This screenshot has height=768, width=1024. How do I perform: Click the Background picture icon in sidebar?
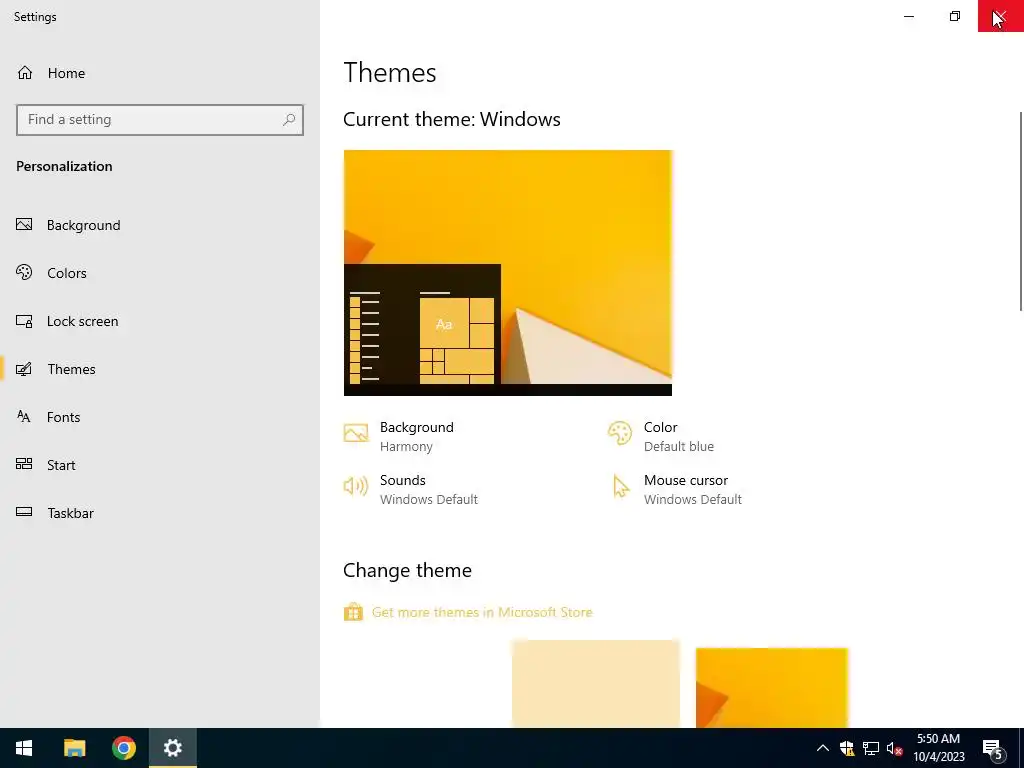tap(24, 225)
